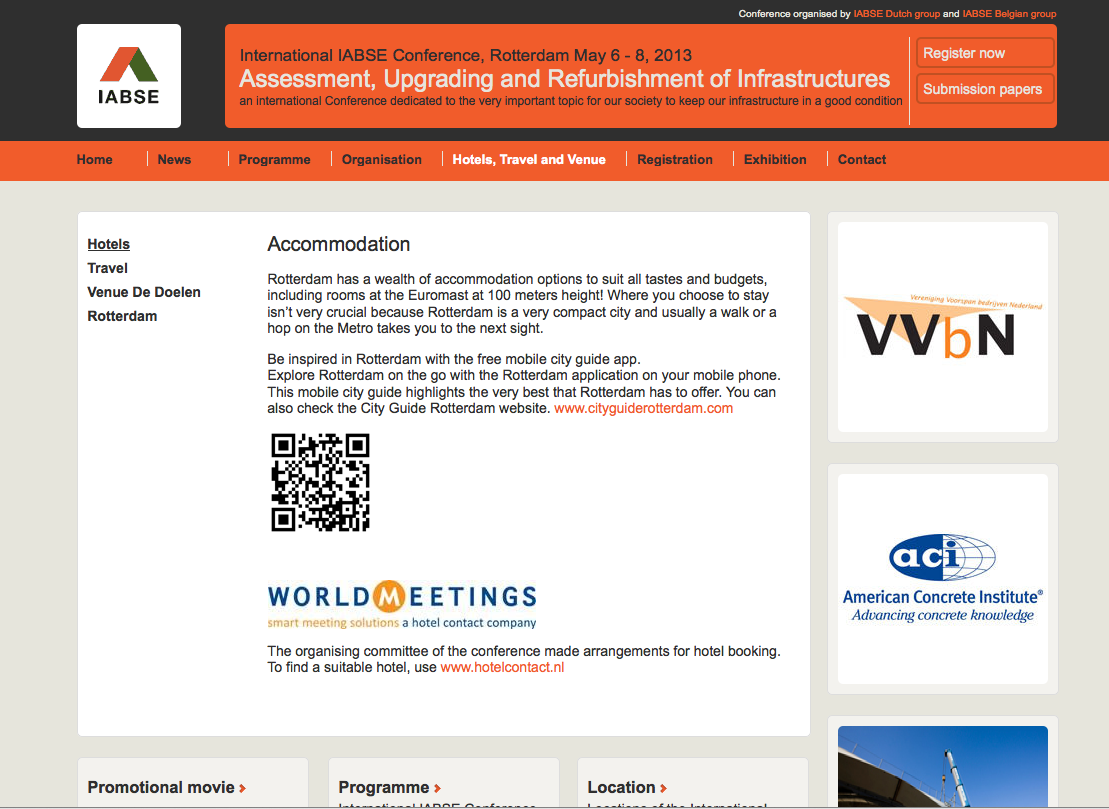Visit the www.hotelcontact.nl link
This screenshot has width=1109, height=809.
click(502, 667)
